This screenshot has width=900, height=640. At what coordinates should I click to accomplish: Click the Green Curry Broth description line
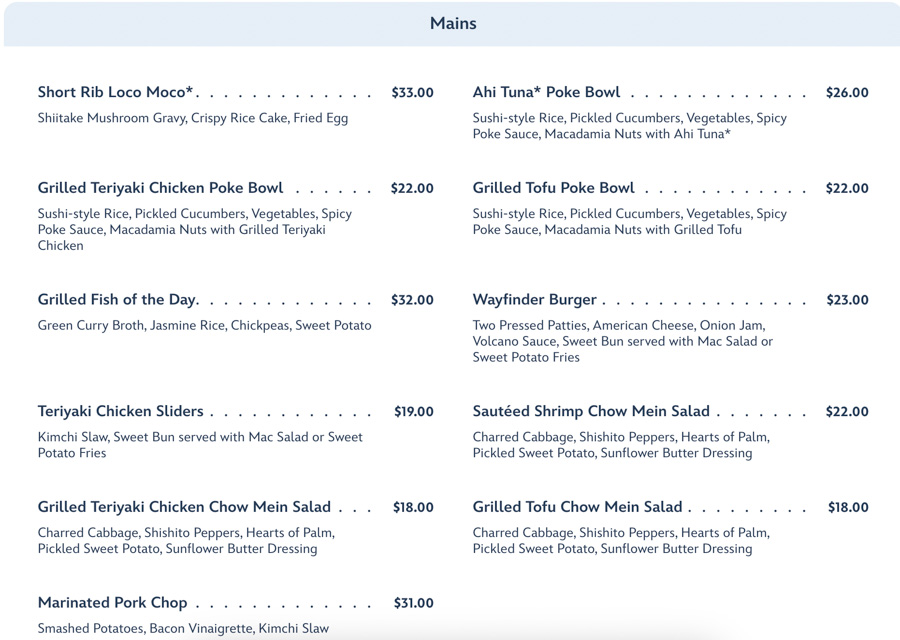coord(204,326)
